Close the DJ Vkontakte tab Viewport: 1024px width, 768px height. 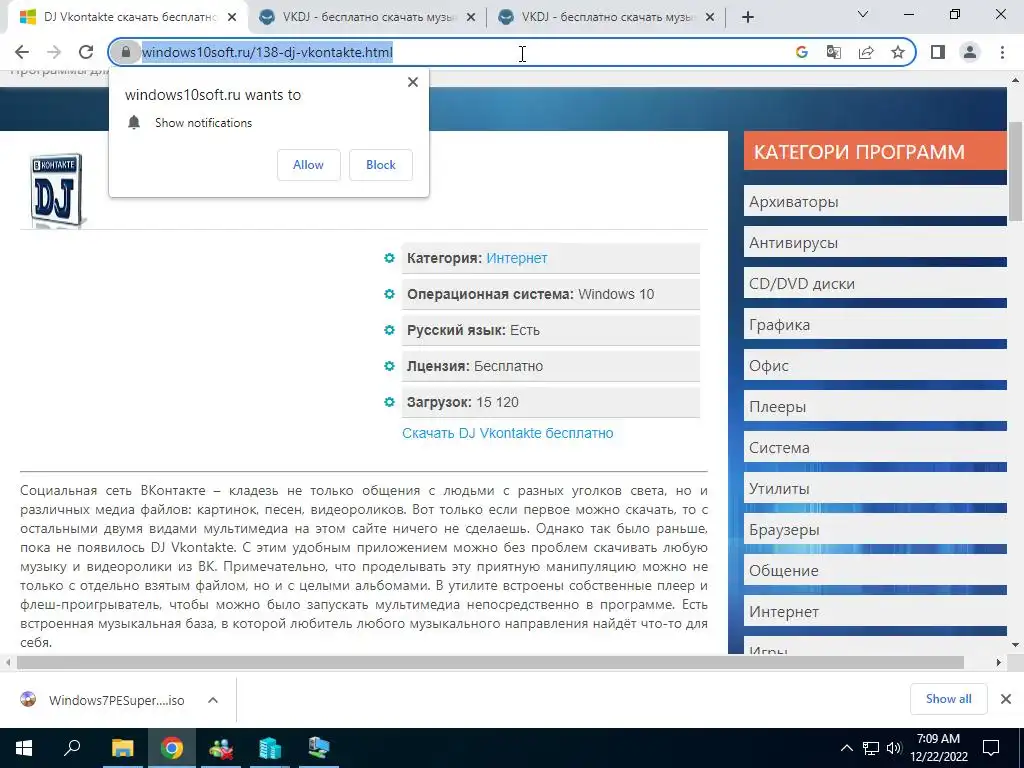click(x=232, y=18)
